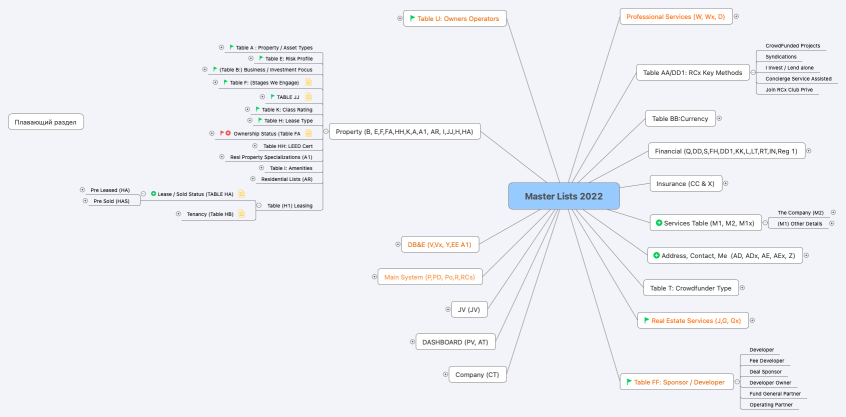Collapse Services Table (M1, M2, M1x) branch
The image size is (846, 417).
(x=765, y=222)
